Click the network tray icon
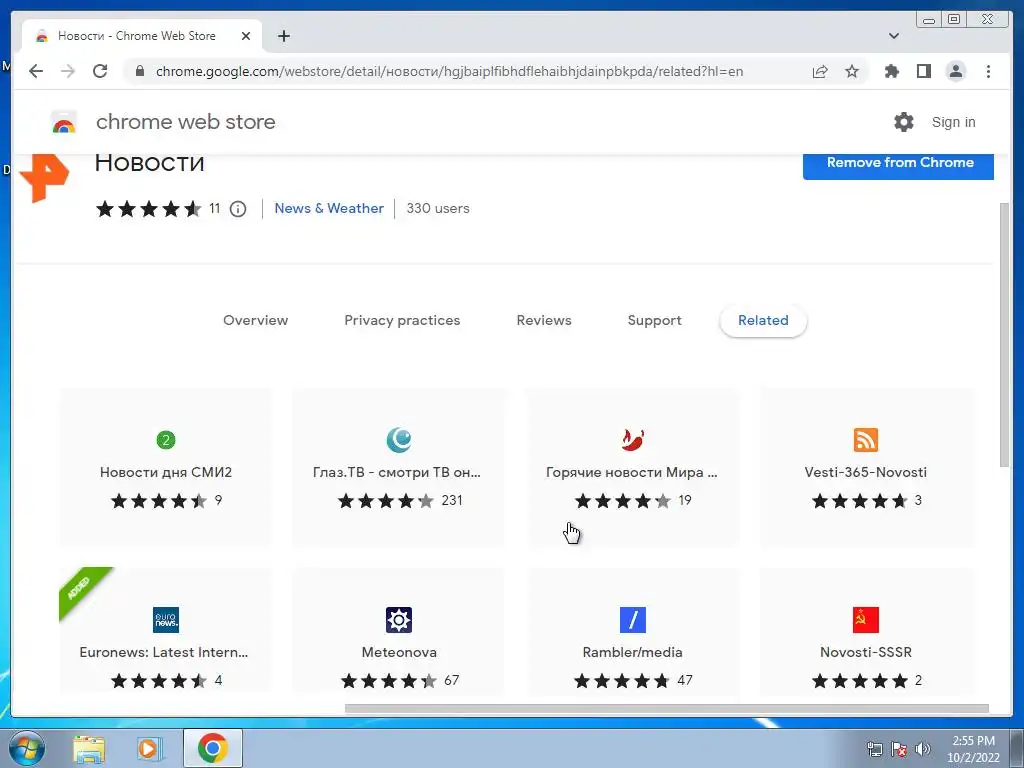The height and width of the screenshot is (768, 1024). (x=874, y=749)
